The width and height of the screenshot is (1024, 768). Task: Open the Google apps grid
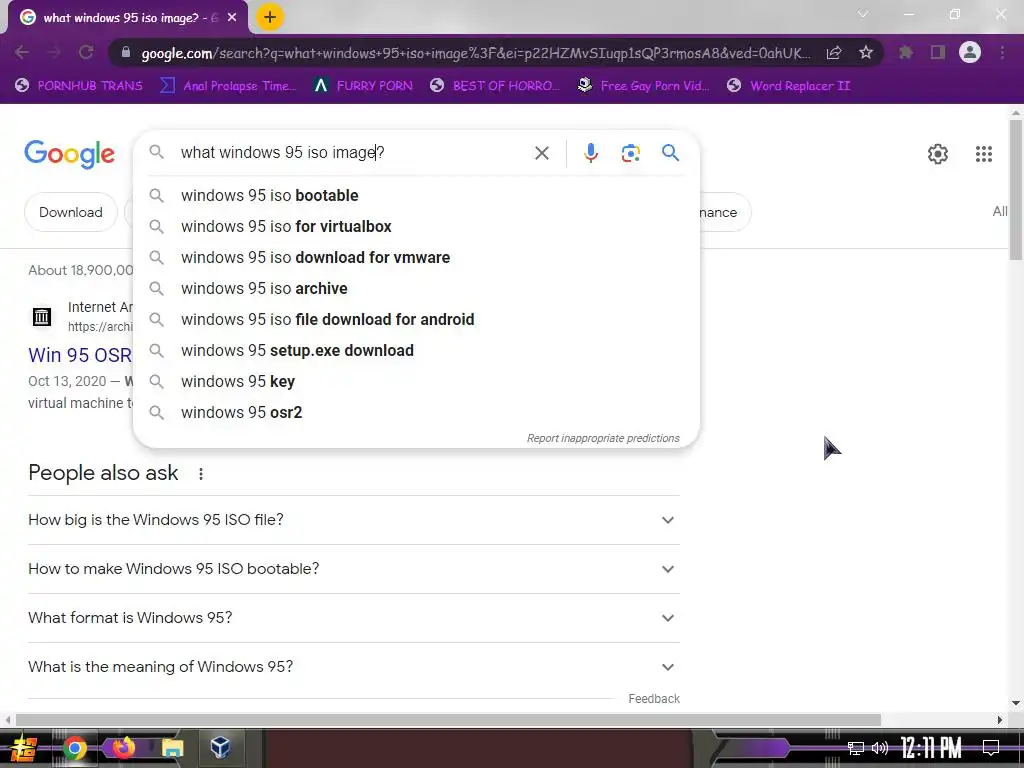click(x=984, y=154)
